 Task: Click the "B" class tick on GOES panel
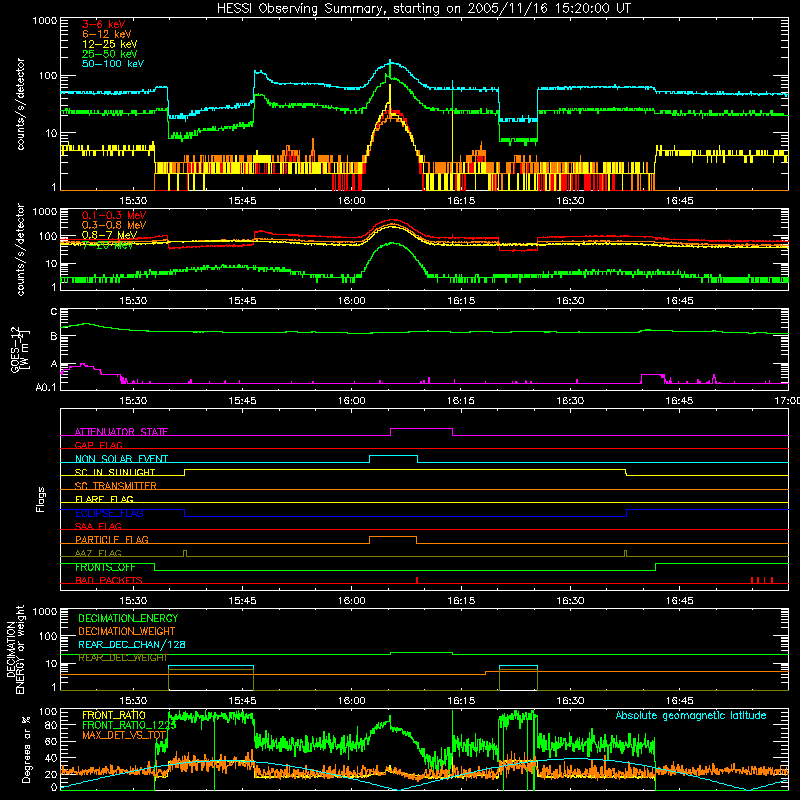click(54, 336)
